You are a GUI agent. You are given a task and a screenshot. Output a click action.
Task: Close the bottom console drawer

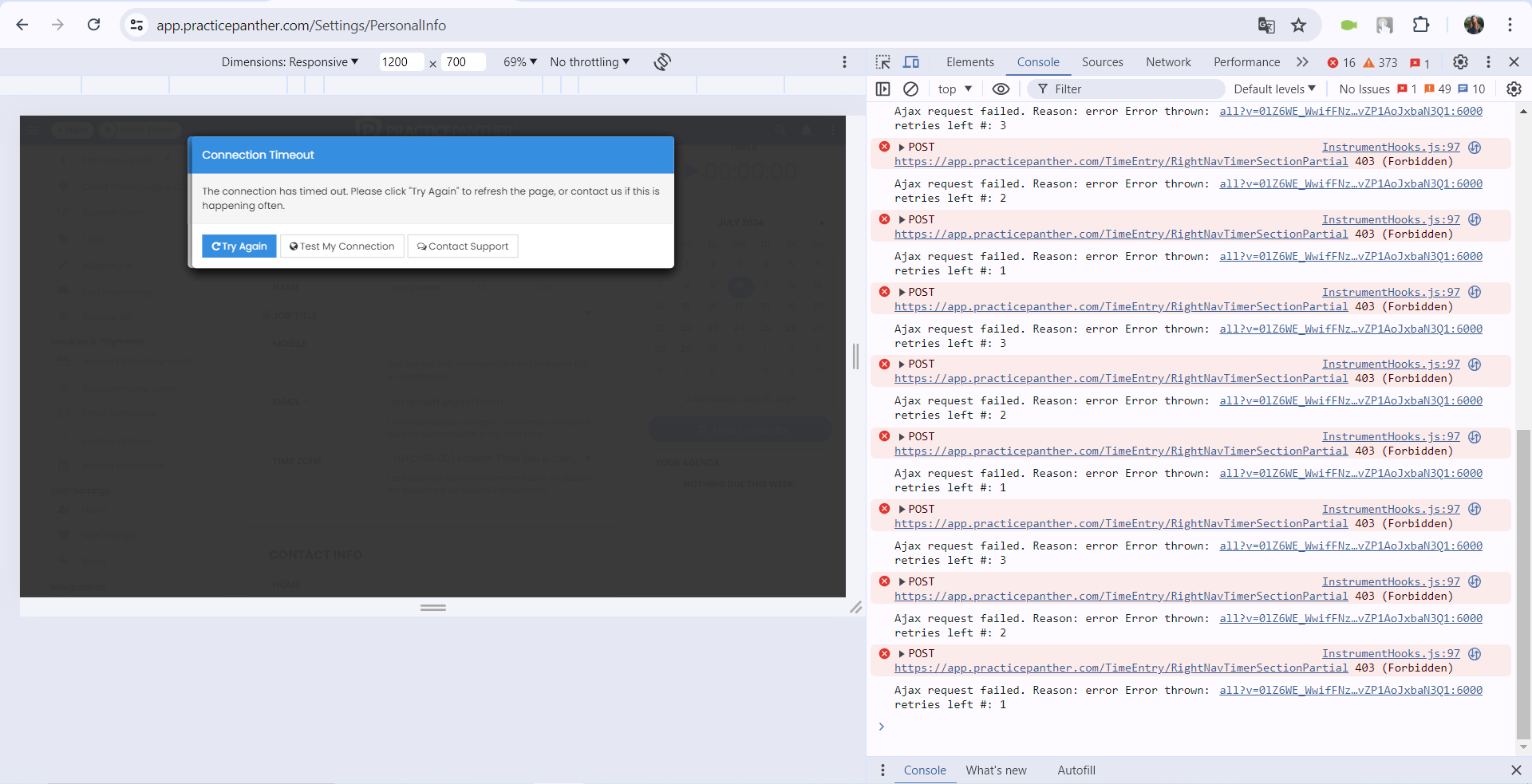[x=1516, y=770]
